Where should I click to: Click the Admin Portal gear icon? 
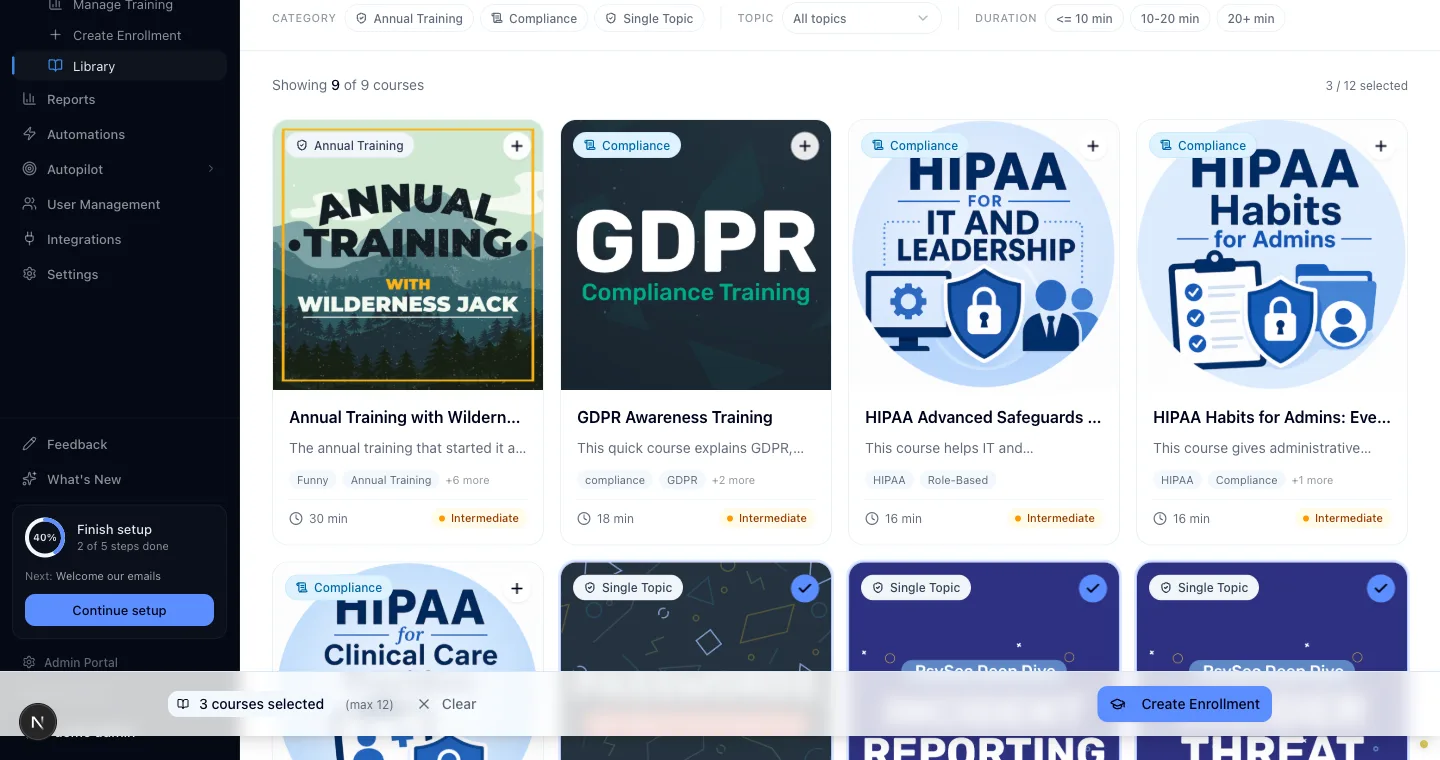click(x=30, y=662)
